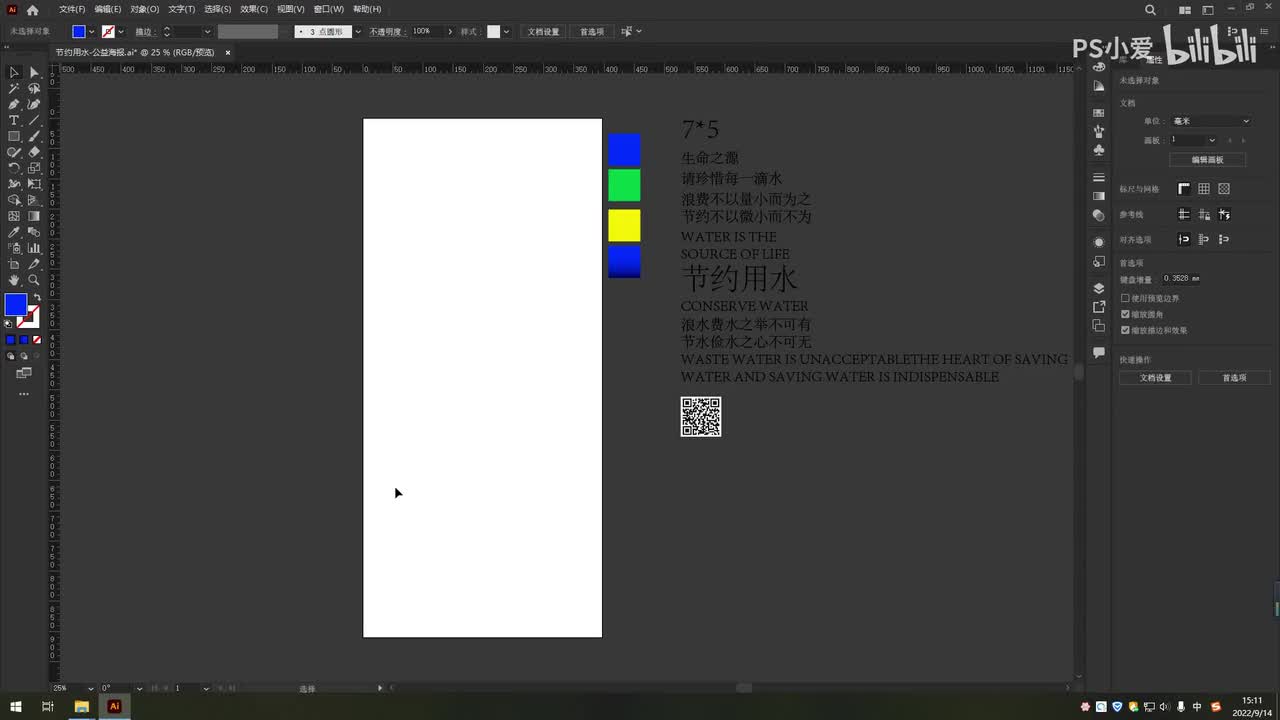Screen dimensions: 1280x720
Task: Click 首选项 under 快捷操作
Action: pyautogui.click(x=1235, y=378)
